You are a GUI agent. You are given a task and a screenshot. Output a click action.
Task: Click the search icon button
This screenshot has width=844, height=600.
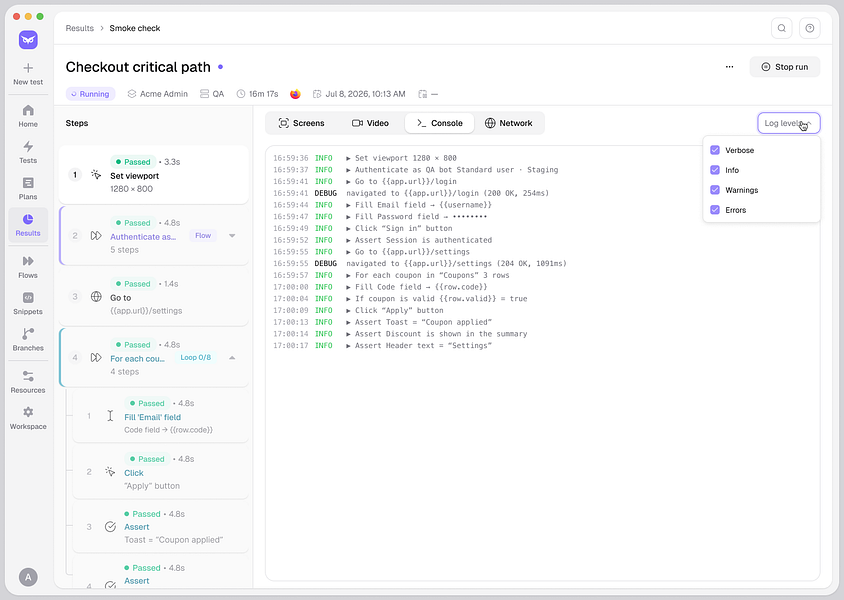[782, 29]
